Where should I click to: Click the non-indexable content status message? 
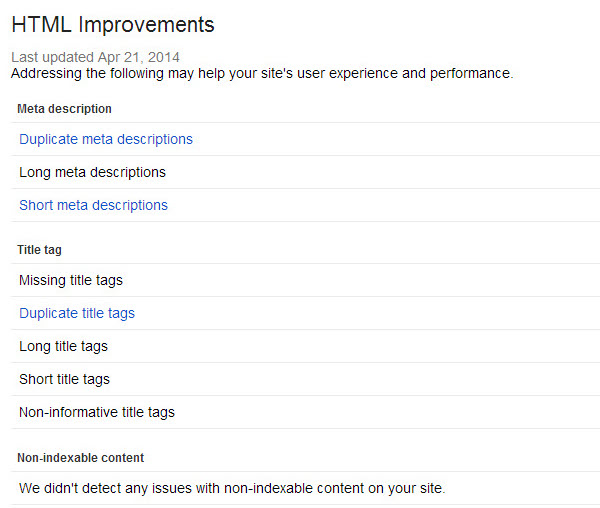[x=232, y=488]
